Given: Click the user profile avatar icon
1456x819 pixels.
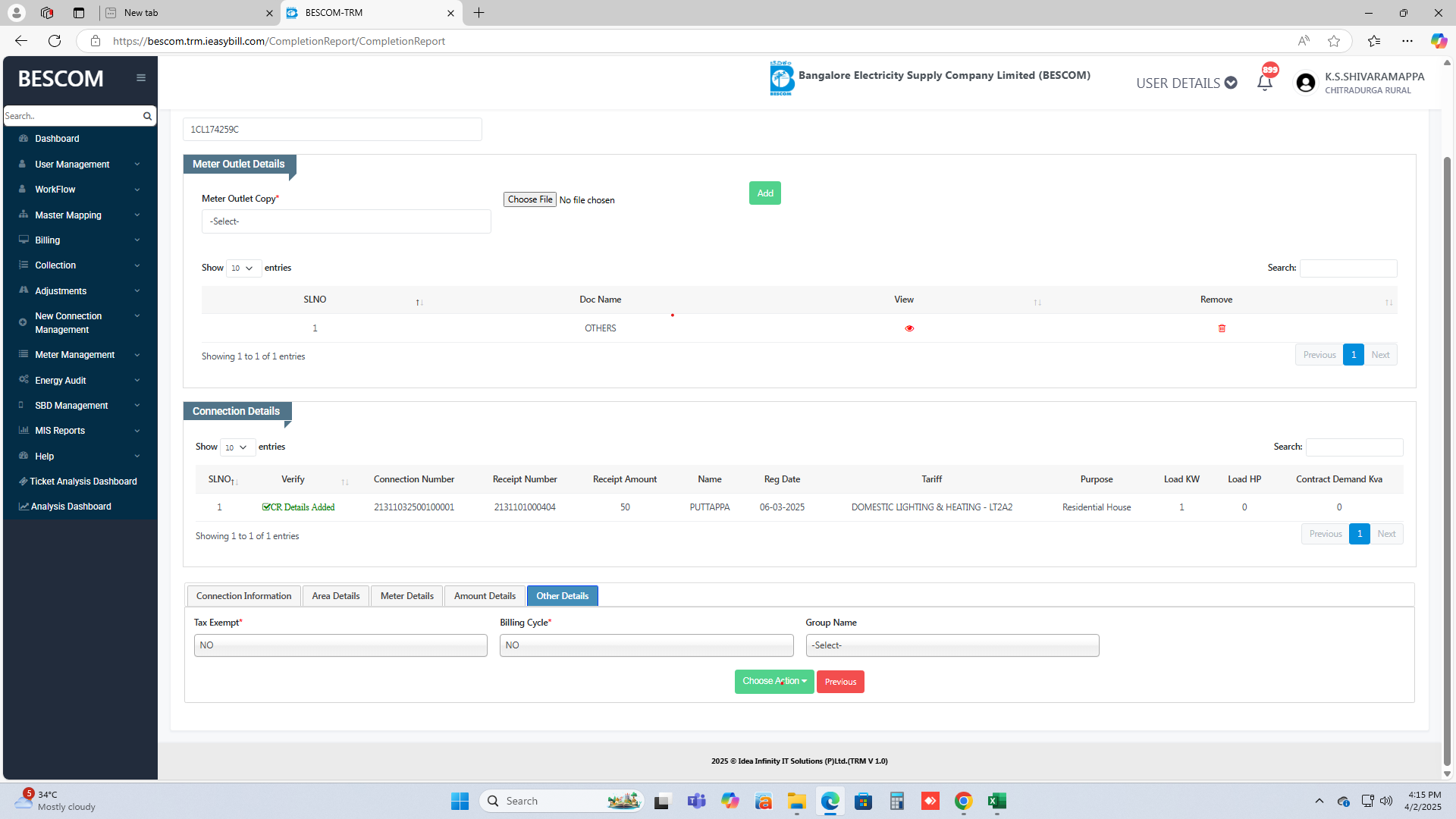Looking at the screenshot, I should [x=1305, y=83].
